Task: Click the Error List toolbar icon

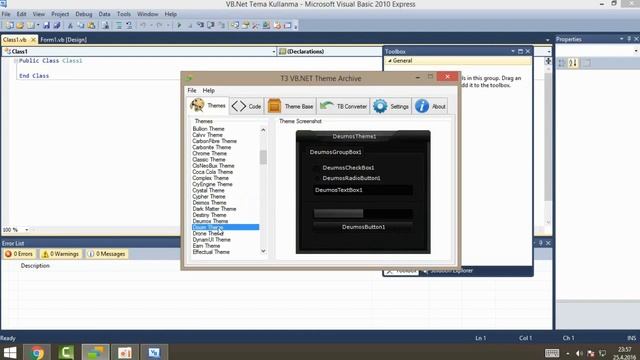Action: [277, 25]
